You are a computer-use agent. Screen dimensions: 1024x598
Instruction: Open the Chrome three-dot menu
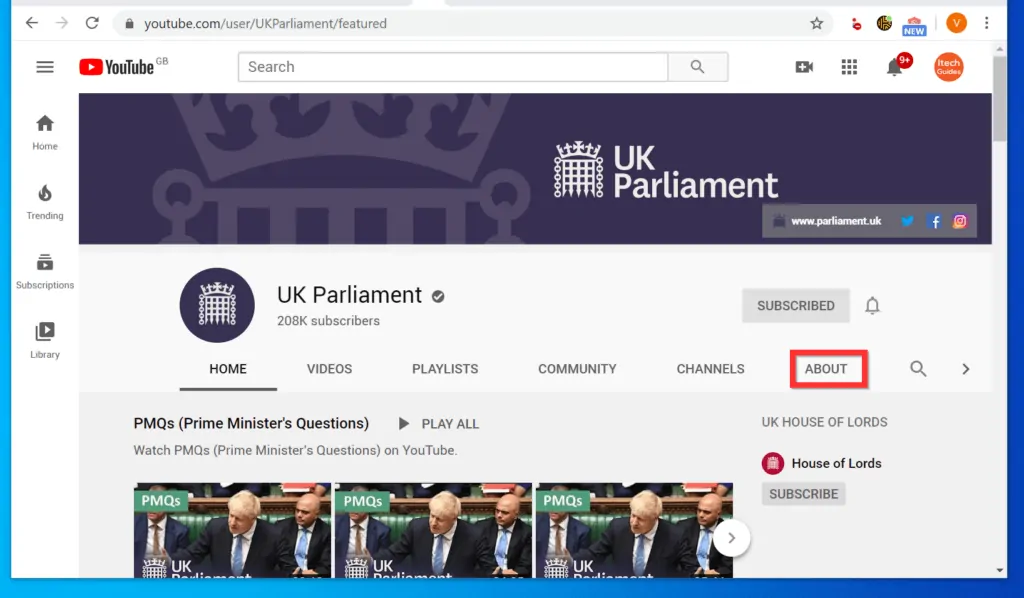tap(987, 24)
